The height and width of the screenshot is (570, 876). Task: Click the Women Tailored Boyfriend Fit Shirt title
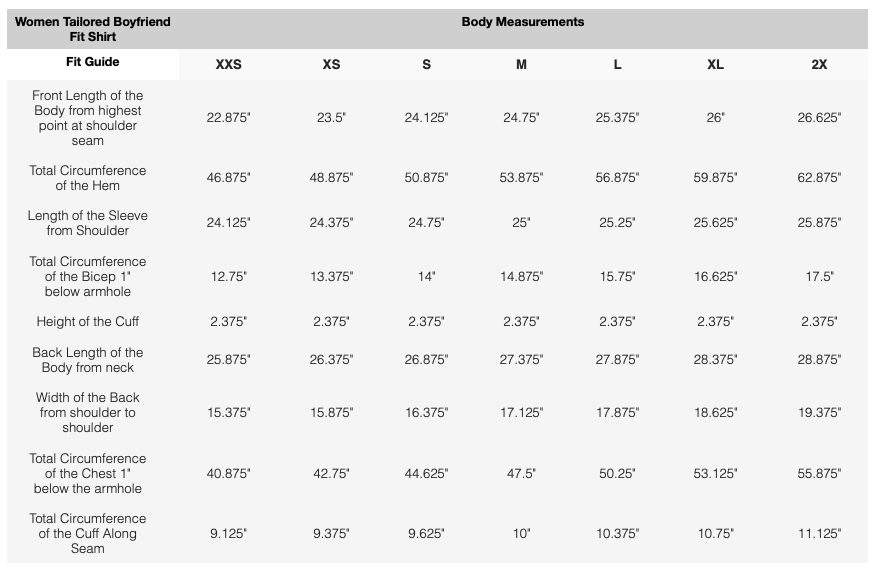click(93, 29)
